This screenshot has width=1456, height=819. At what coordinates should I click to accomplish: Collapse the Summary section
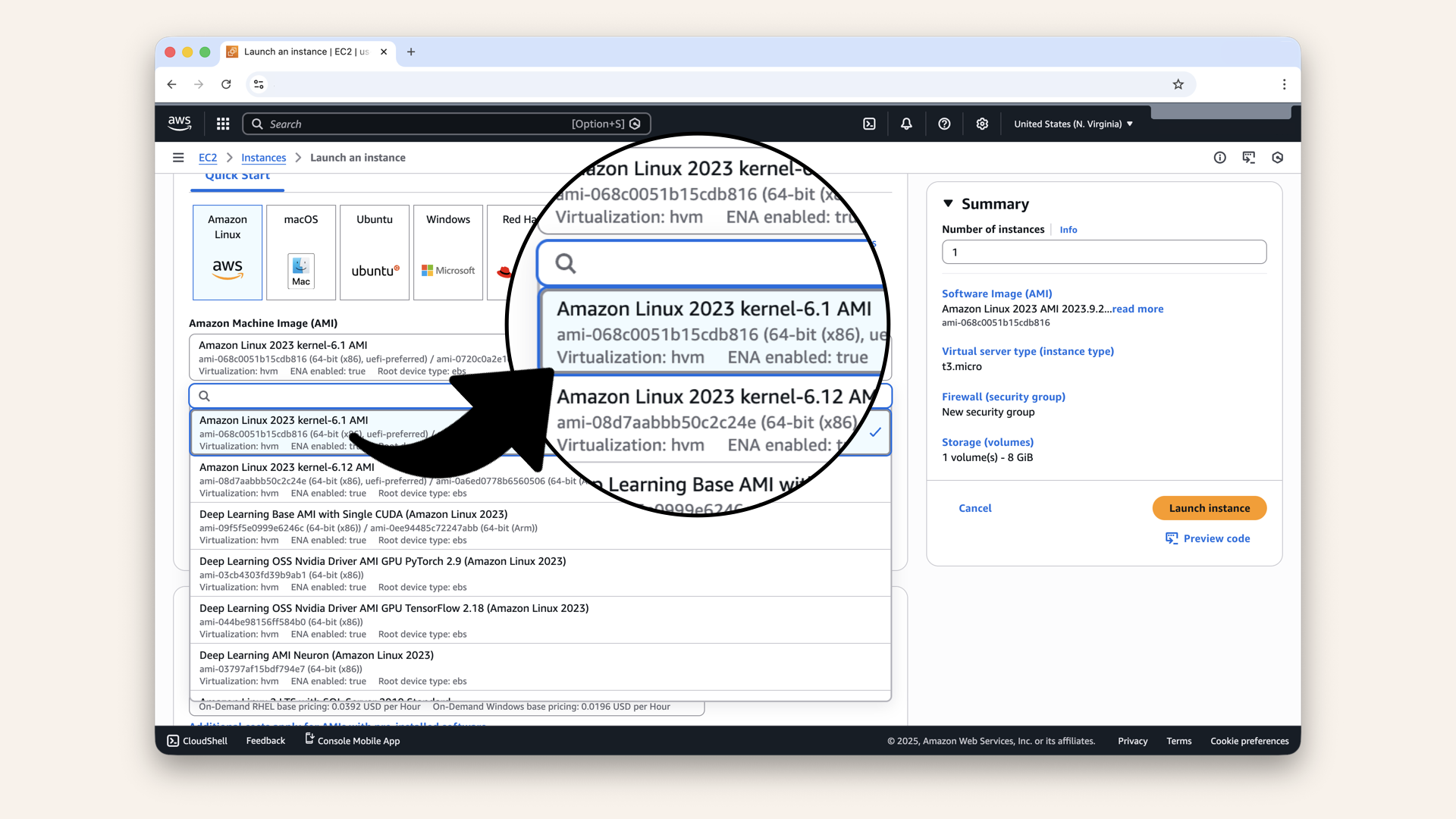pyautogui.click(x=948, y=203)
